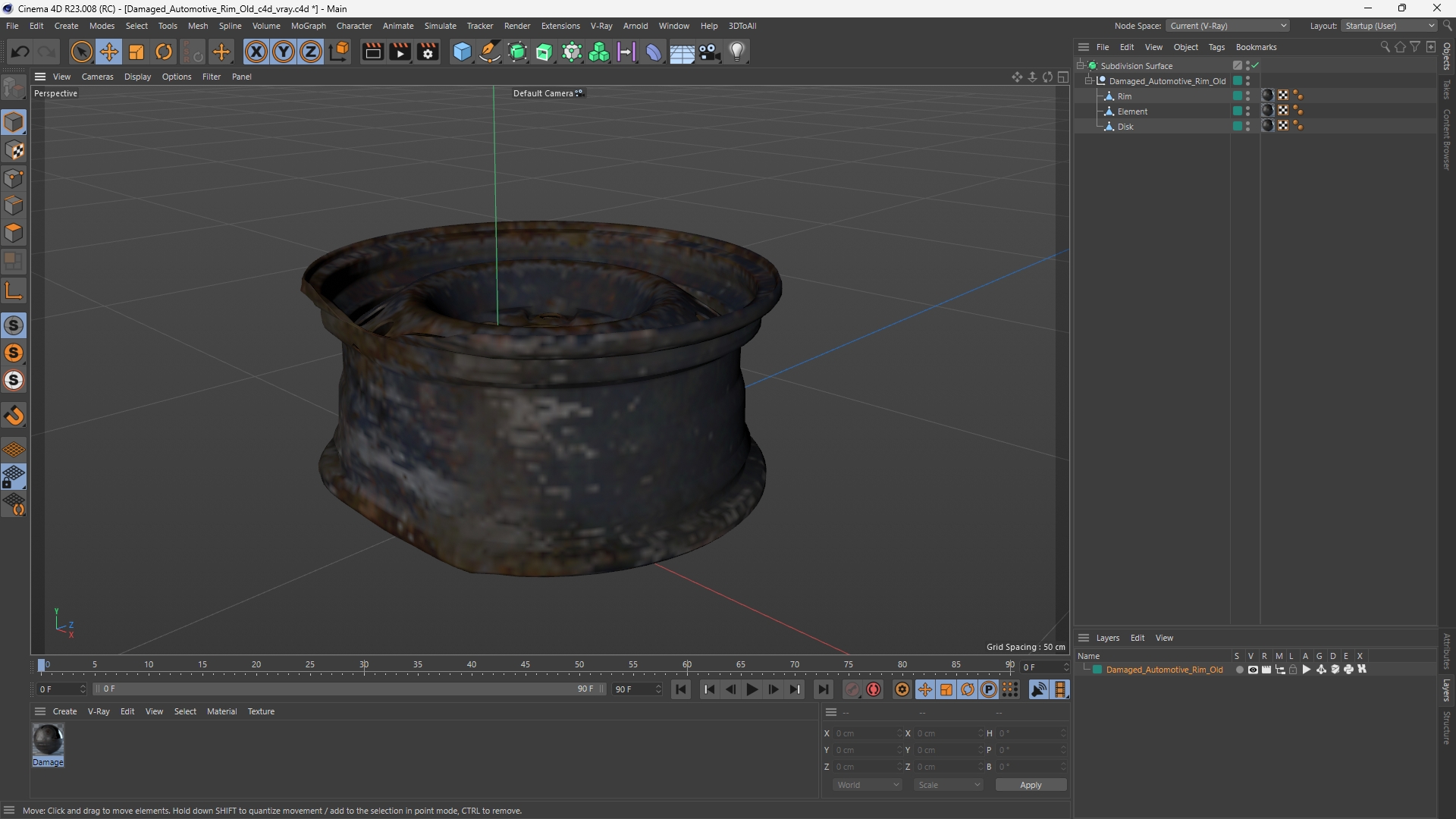Open the Material manager Texture menu
This screenshot has width=1456, height=819.
261,711
